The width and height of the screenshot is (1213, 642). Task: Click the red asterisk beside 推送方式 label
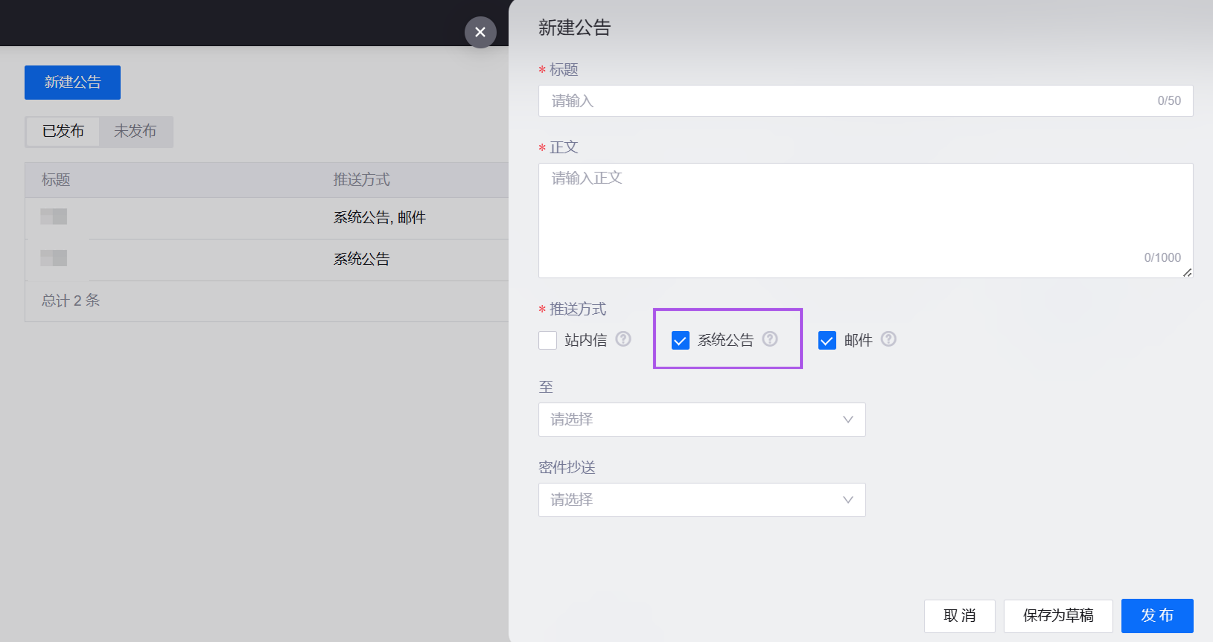tap(539, 309)
